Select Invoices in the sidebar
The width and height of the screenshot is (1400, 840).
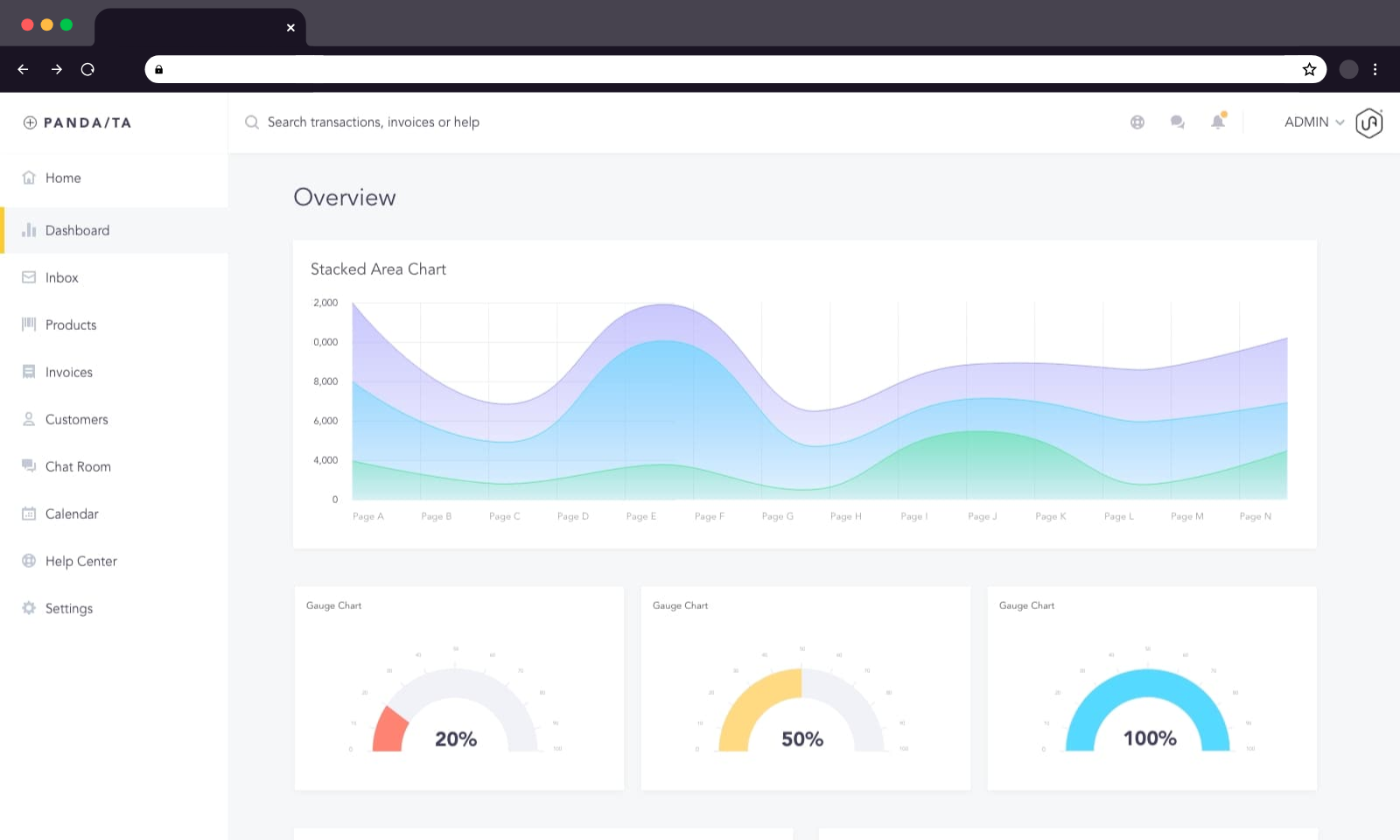pos(68,372)
